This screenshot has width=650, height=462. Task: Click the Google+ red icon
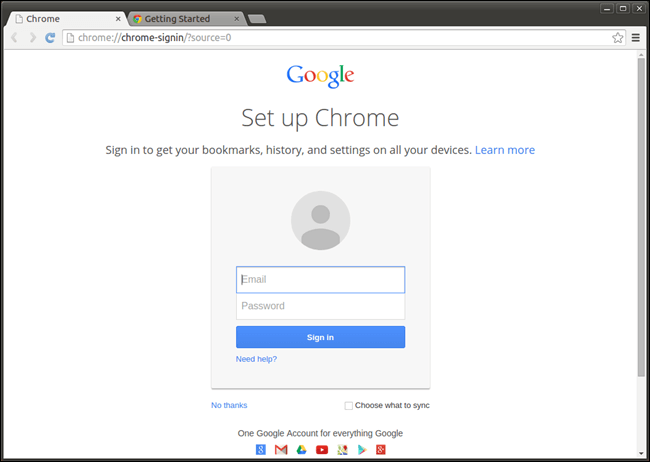[381, 450]
